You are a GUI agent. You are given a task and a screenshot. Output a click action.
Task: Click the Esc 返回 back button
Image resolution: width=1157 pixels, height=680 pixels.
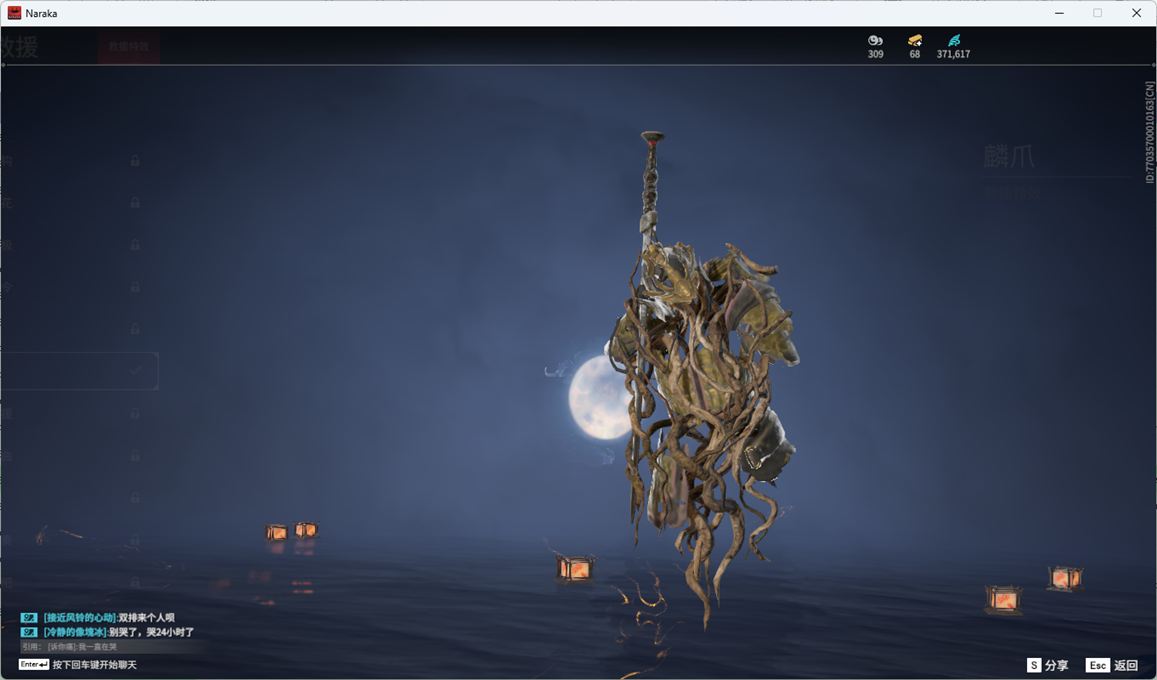coord(1112,665)
